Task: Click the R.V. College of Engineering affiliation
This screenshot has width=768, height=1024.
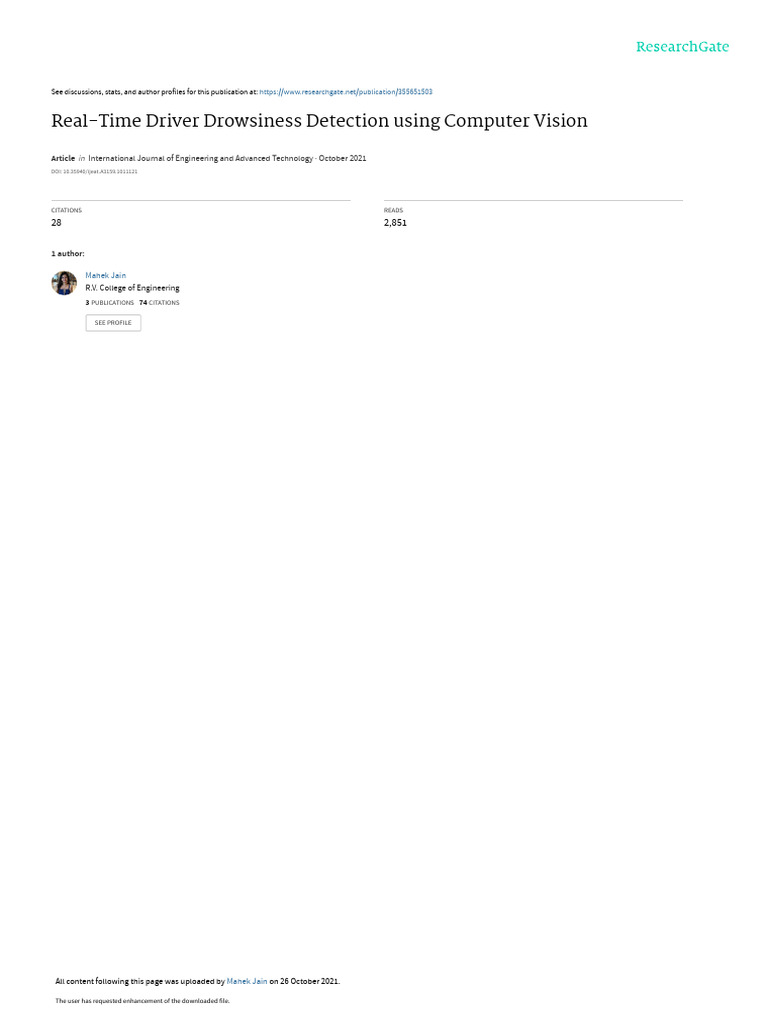Action: pos(132,288)
